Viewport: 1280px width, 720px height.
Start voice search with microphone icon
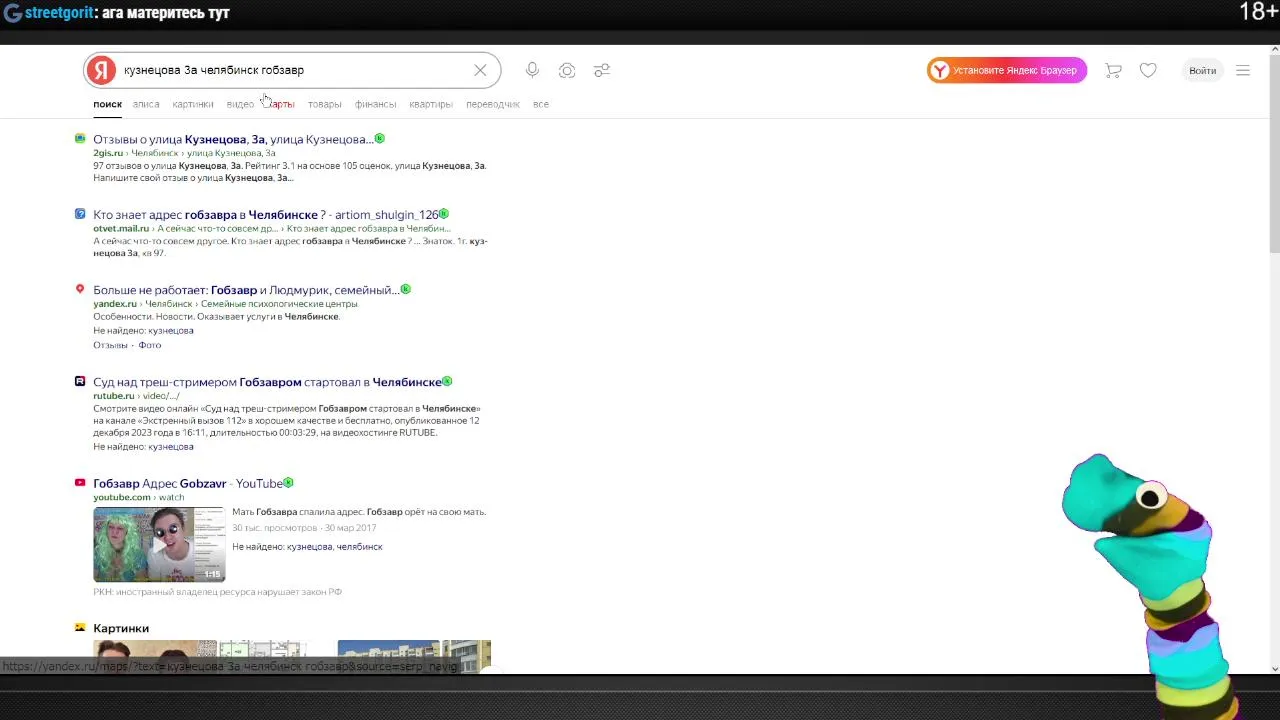tap(532, 70)
